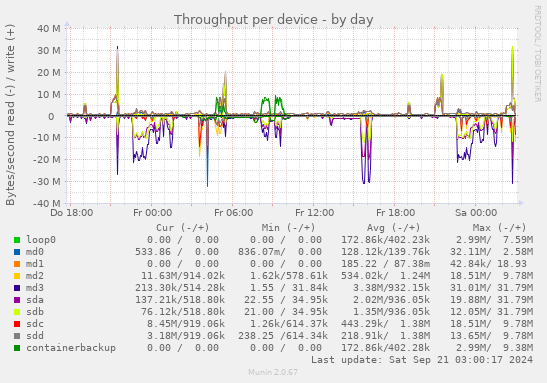Image resolution: width=547 pixels, height=383 pixels.
Task: Select the md2 legend label
Action: point(35,276)
